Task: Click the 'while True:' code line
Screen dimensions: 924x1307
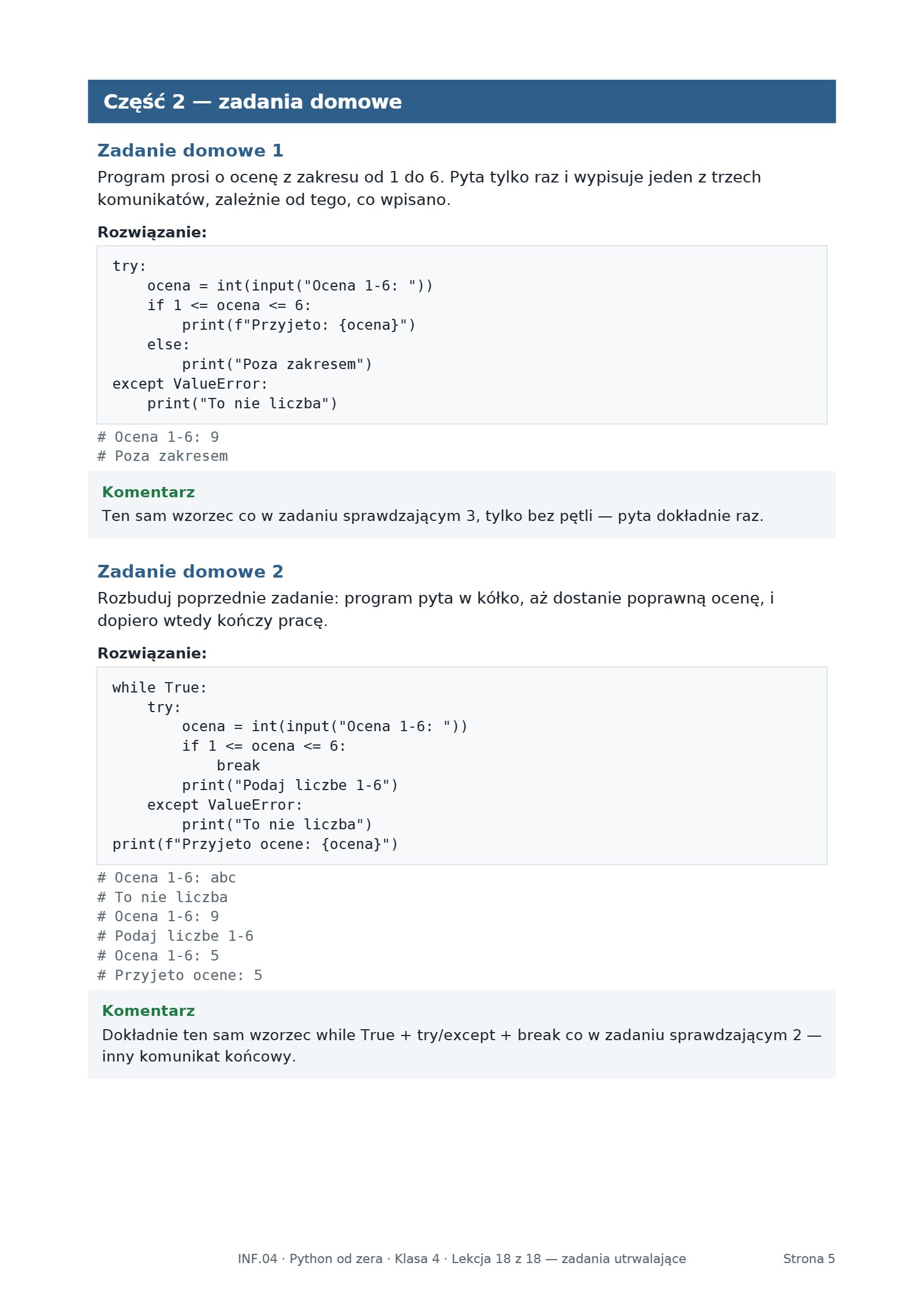Action: 159,688
